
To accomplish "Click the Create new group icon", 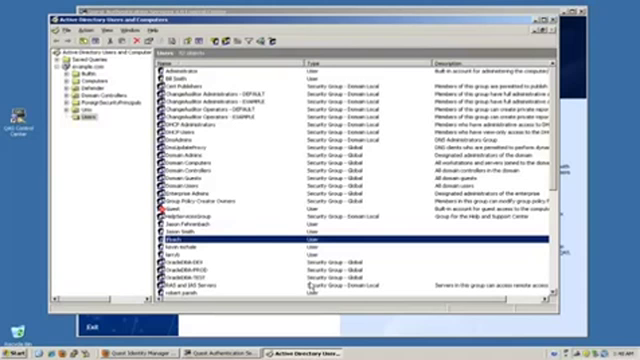I will coord(226,41).
